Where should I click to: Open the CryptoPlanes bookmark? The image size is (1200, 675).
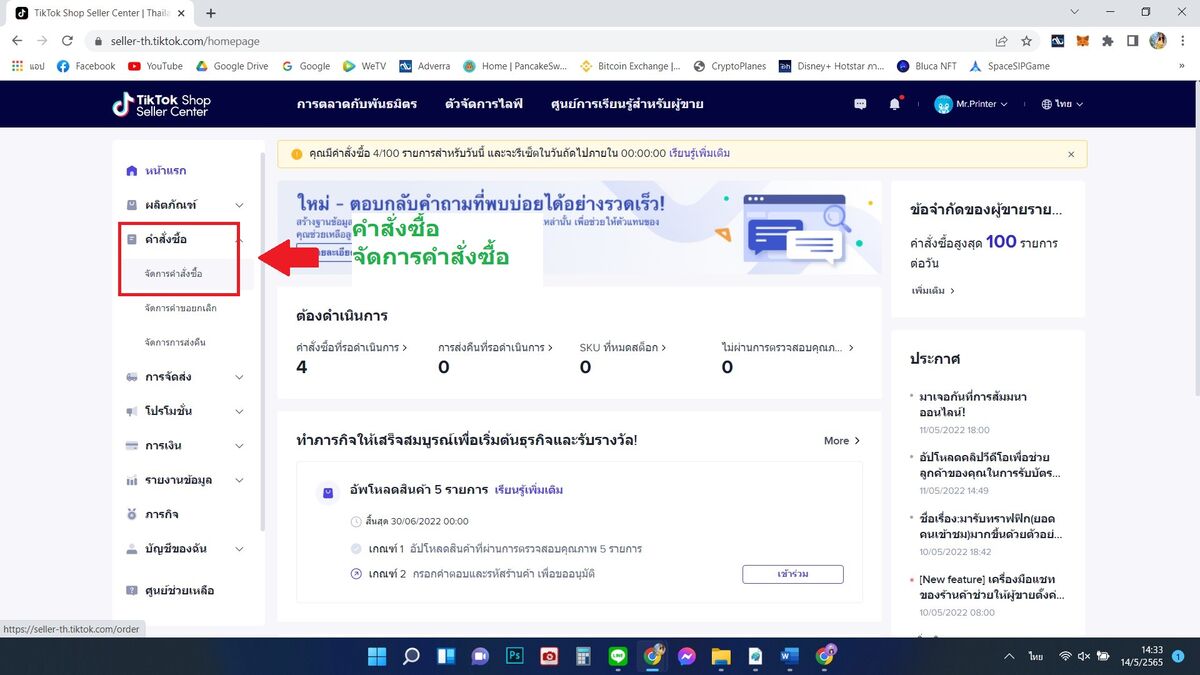pyautogui.click(x=730, y=66)
